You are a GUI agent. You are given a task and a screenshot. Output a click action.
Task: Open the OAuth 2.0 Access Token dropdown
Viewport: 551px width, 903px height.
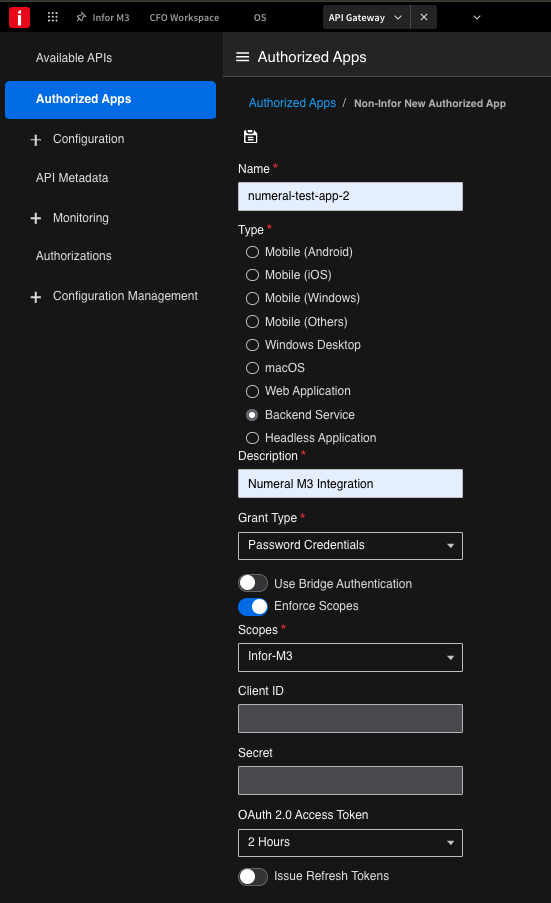tap(350, 843)
